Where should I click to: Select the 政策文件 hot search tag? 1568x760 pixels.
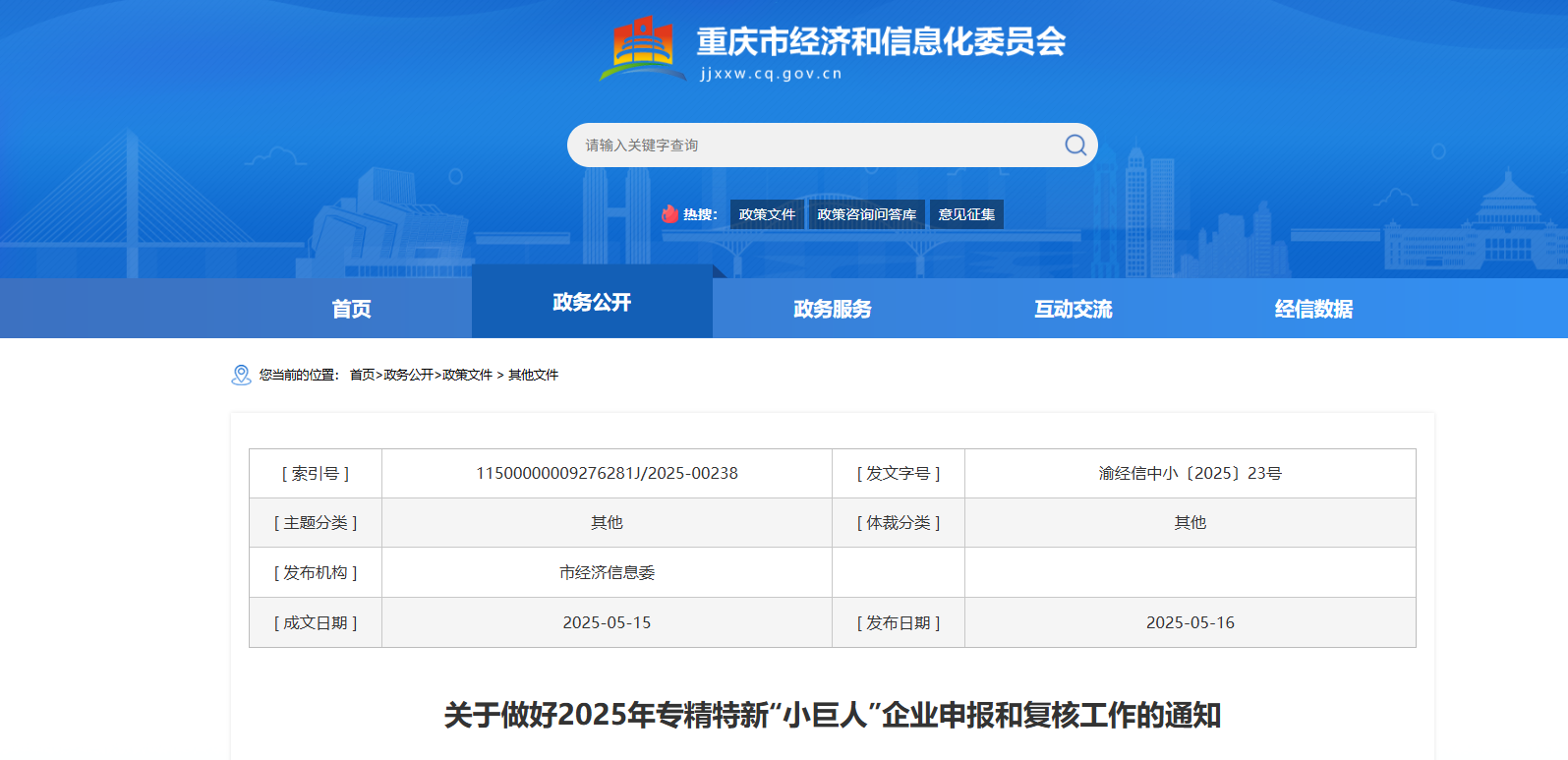767,214
